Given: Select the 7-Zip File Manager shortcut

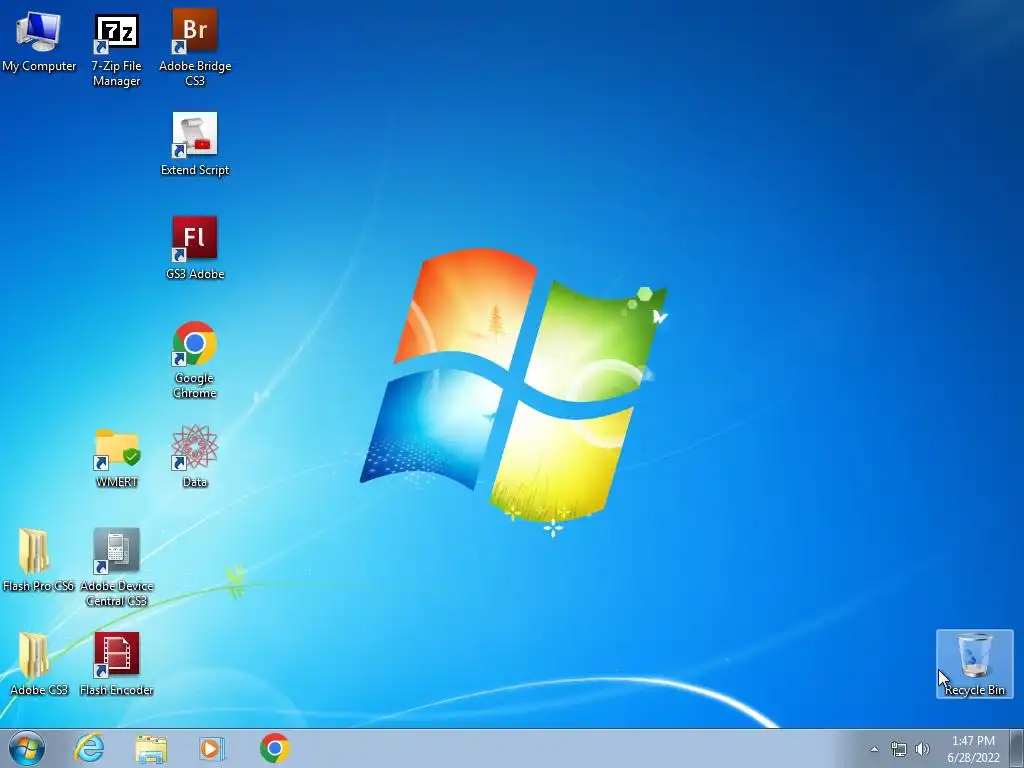Looking at the screenshot, I should point(116,49).
